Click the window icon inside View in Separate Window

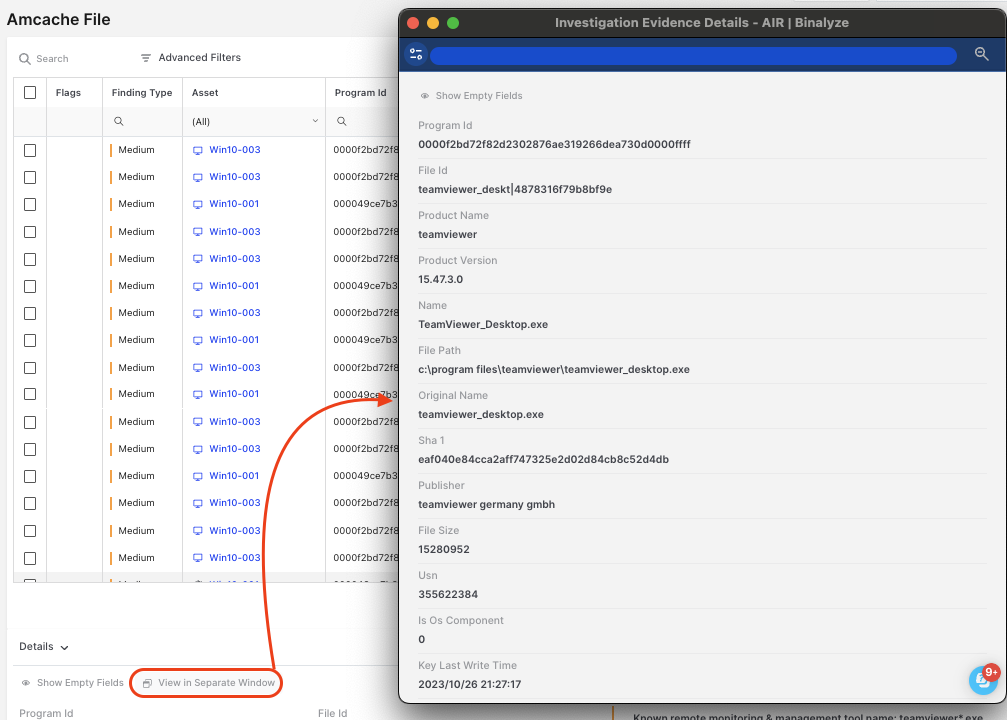coord(146,683)
